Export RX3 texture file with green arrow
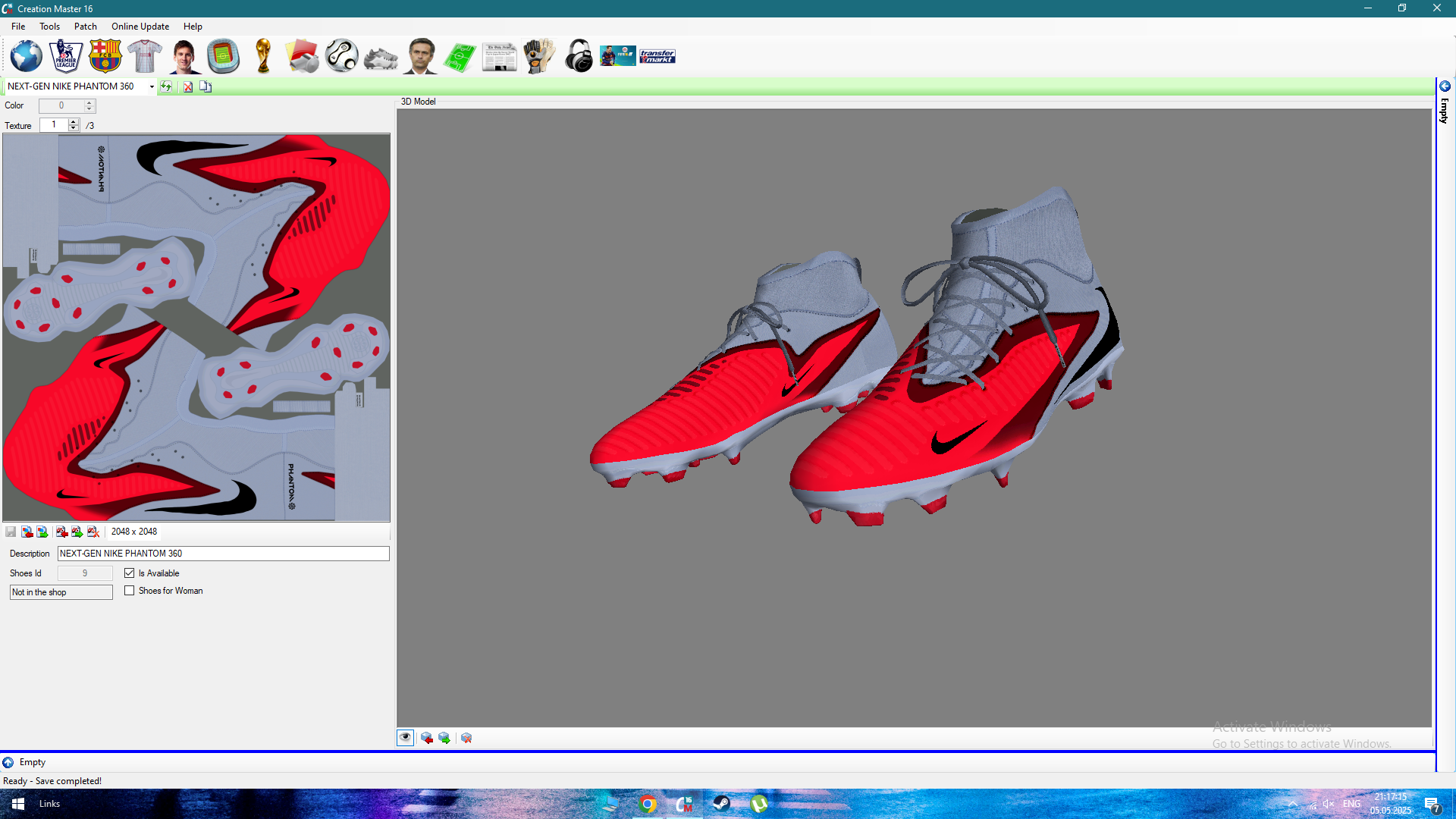 tap(77, 532)
